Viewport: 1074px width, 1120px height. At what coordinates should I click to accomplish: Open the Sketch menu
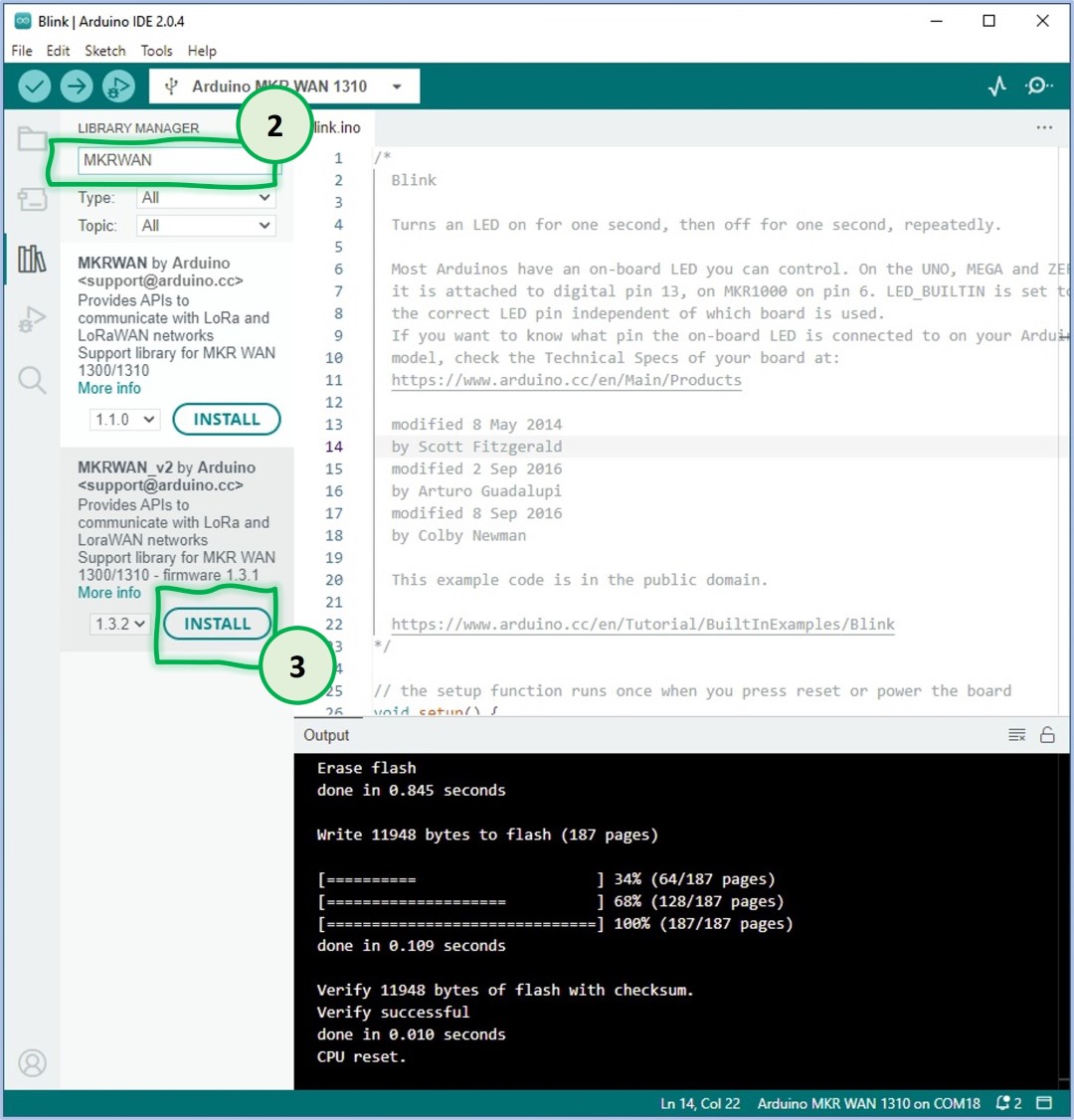click(105, 51)
